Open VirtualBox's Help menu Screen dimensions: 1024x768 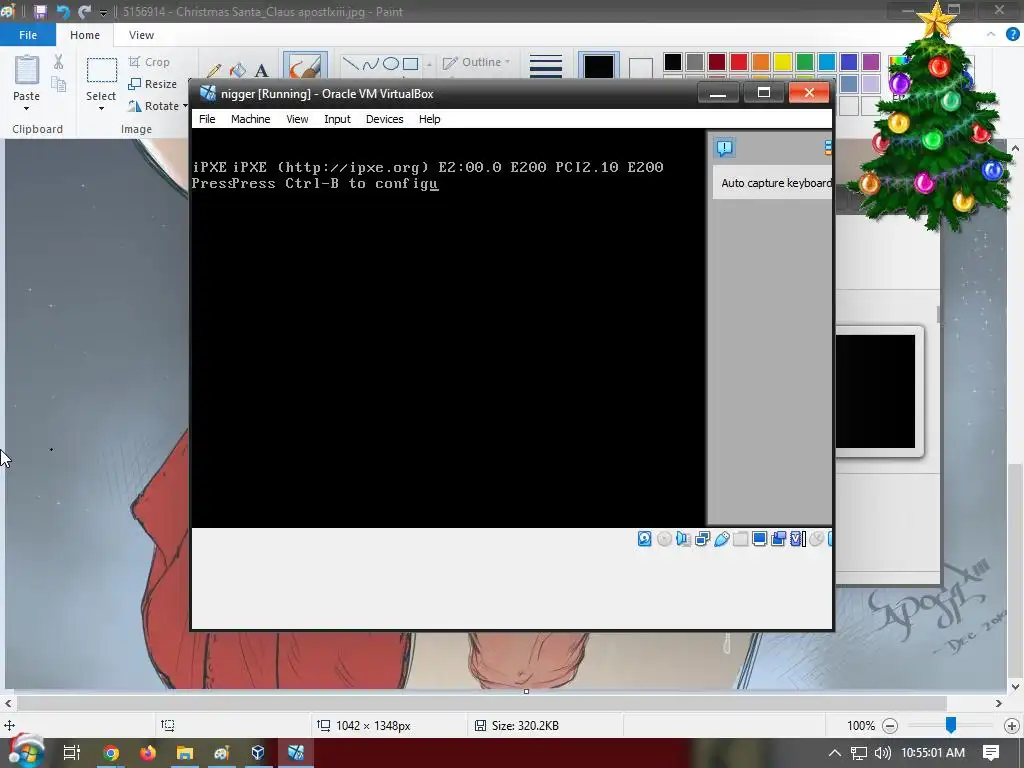point(429,119)
